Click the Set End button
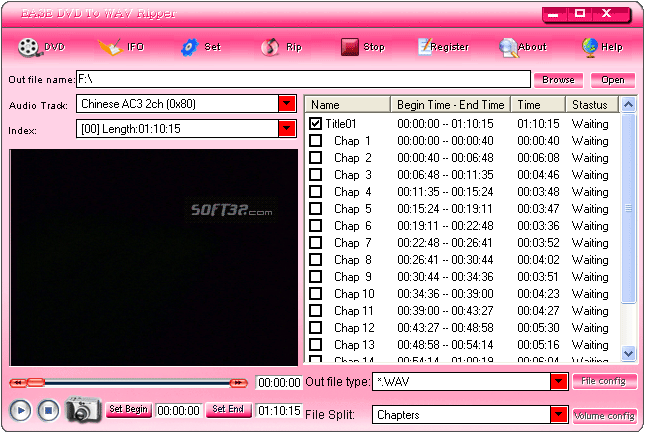Viewport: 646px width, 433px height. click(x=228, y=410)
